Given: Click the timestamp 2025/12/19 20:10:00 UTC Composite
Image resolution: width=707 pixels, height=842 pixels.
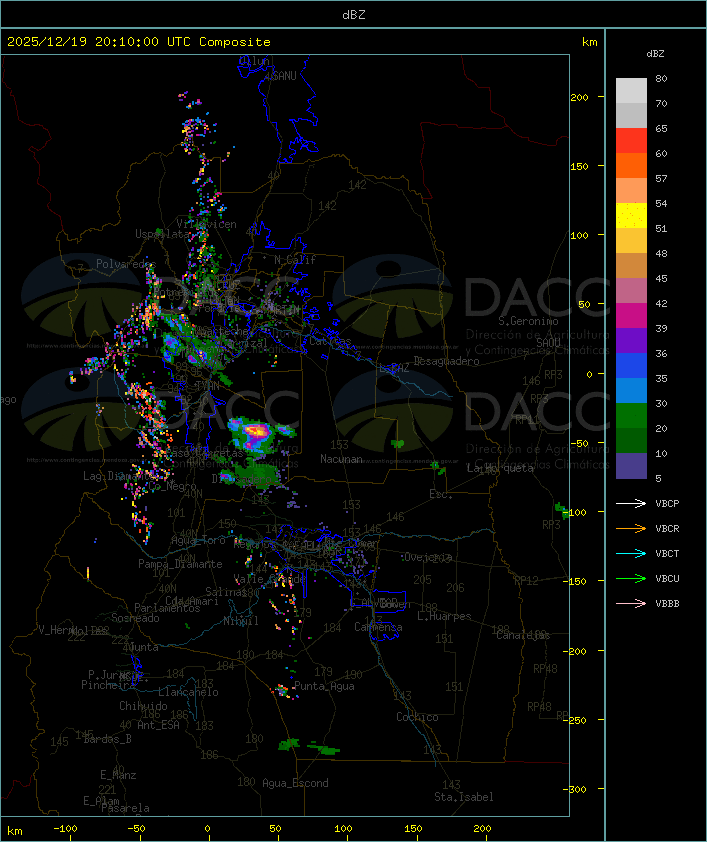Looking at the screenshot, I should (139, 42).
